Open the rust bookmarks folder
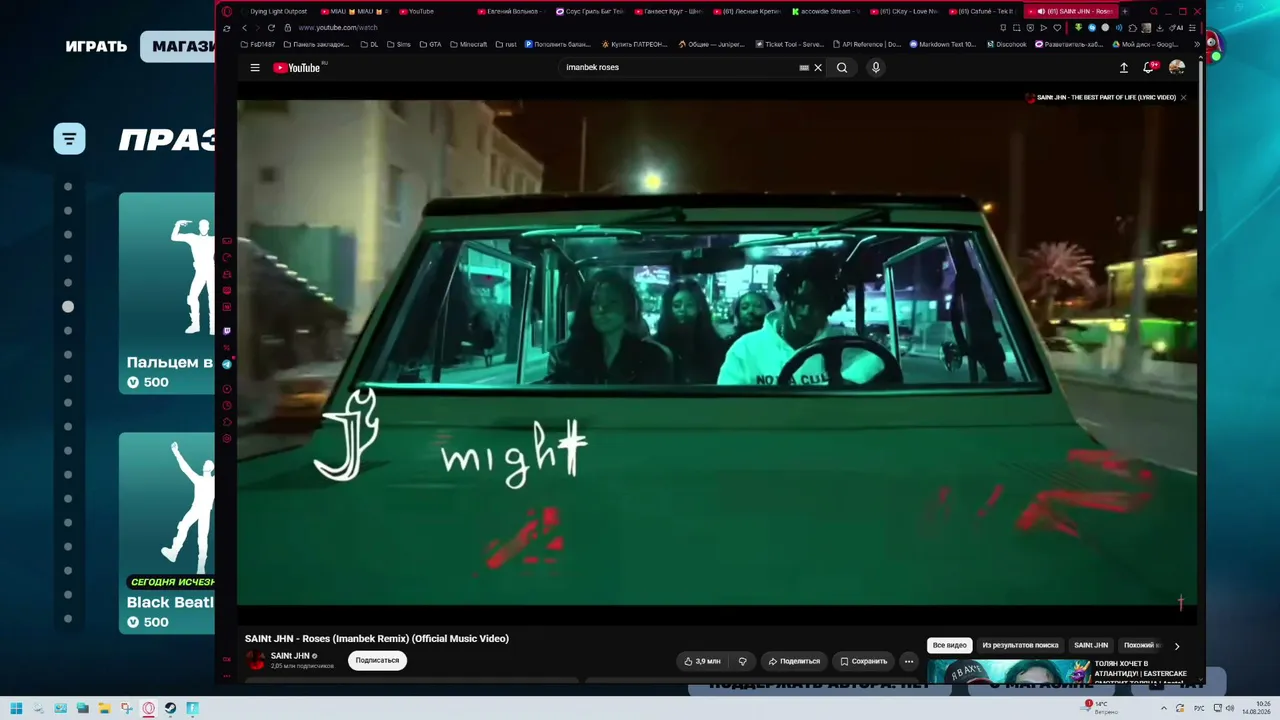 pos(506,44)
